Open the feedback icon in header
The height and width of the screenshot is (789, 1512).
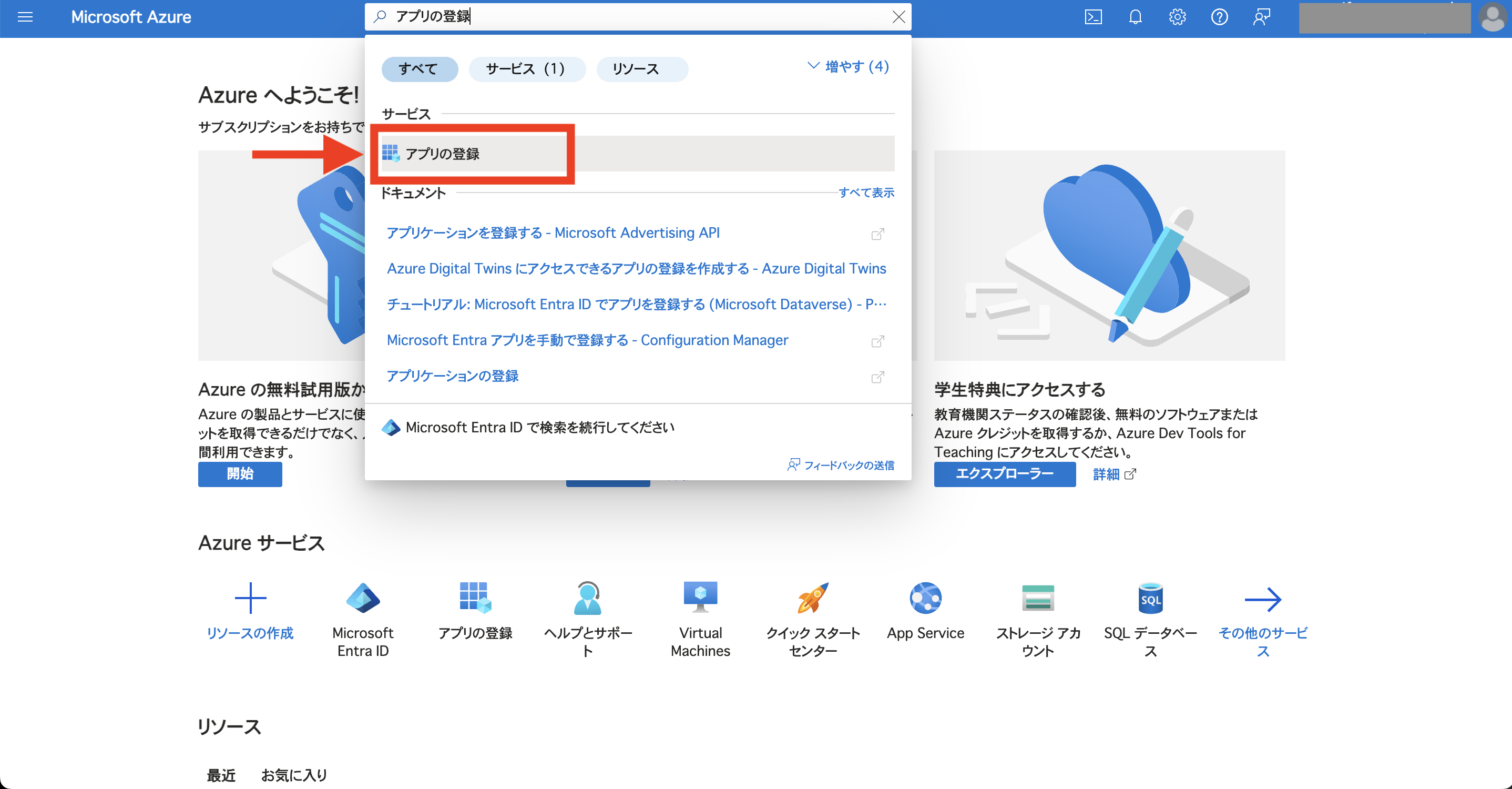[x=1261, y=17]
